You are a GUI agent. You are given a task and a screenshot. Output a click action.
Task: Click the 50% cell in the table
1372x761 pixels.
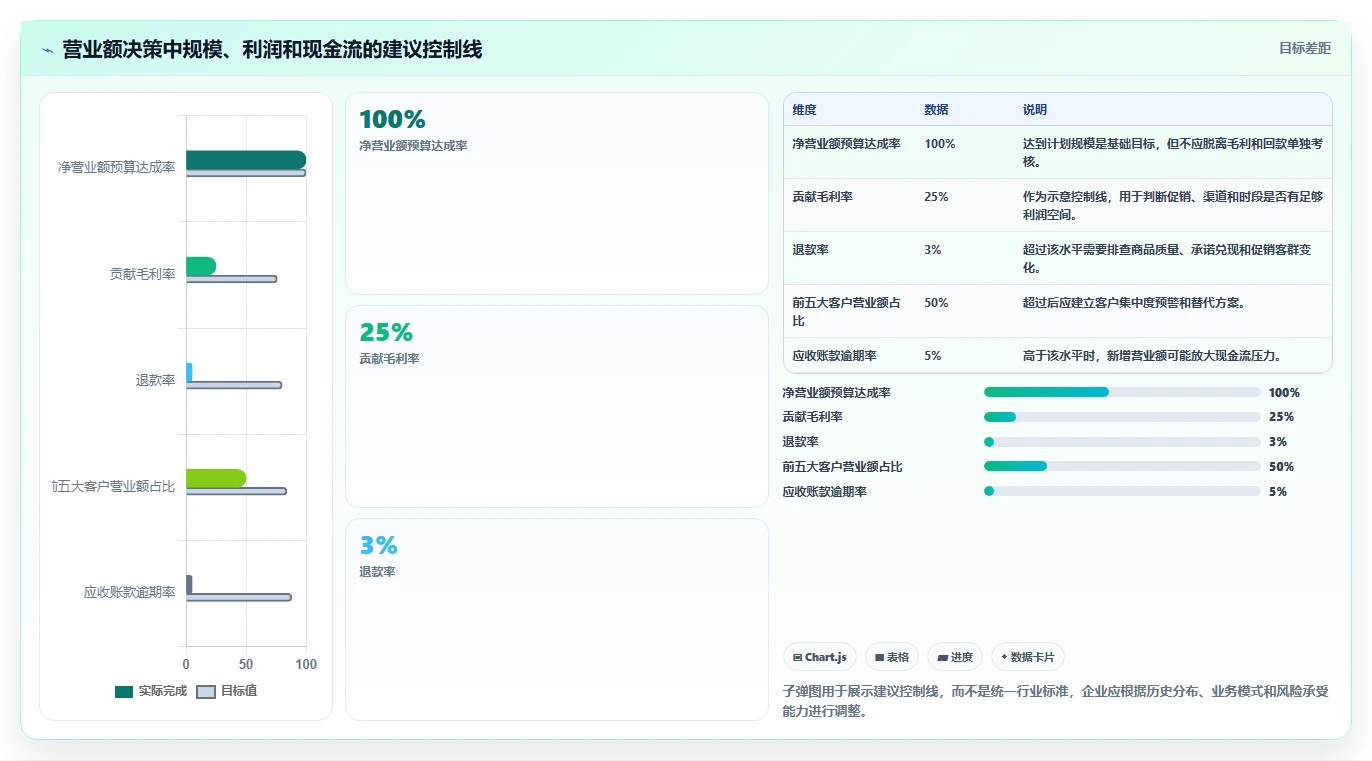click(936, 303)
